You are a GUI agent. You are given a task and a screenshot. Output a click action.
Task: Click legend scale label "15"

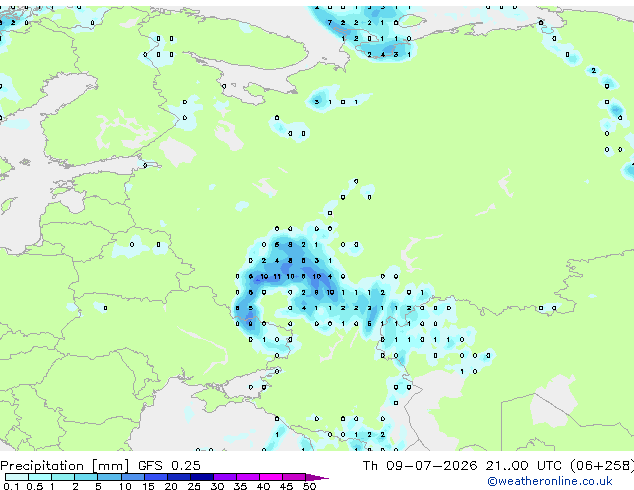tap(148, 486)
